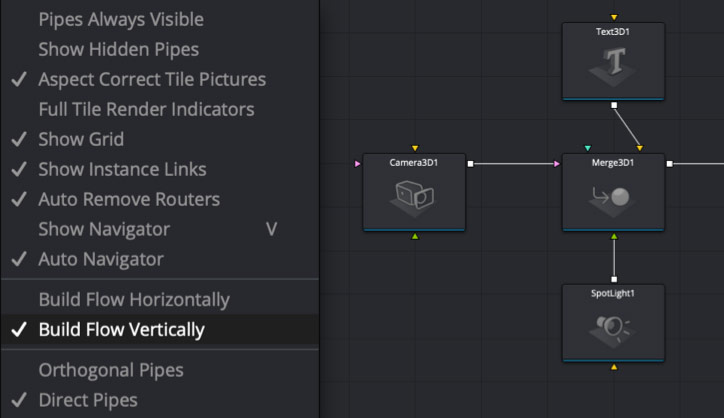Enable Full Tile Render Indicators

[x=146, y=109]
